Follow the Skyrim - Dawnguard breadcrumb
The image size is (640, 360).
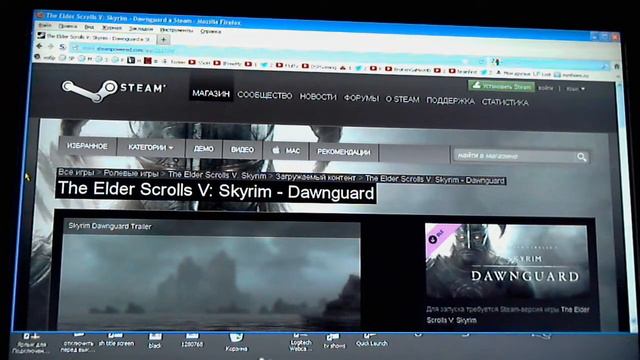click(435, 179)
